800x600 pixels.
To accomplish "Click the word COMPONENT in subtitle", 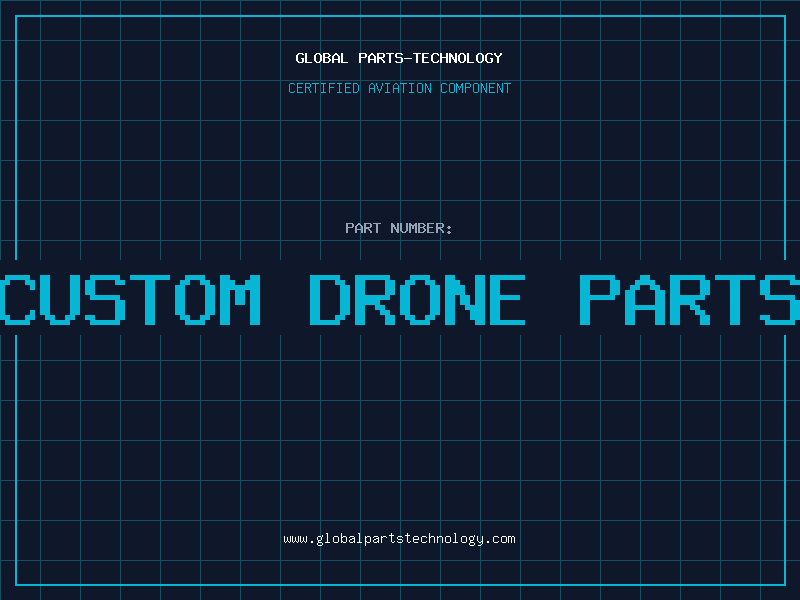I will 476,88.
